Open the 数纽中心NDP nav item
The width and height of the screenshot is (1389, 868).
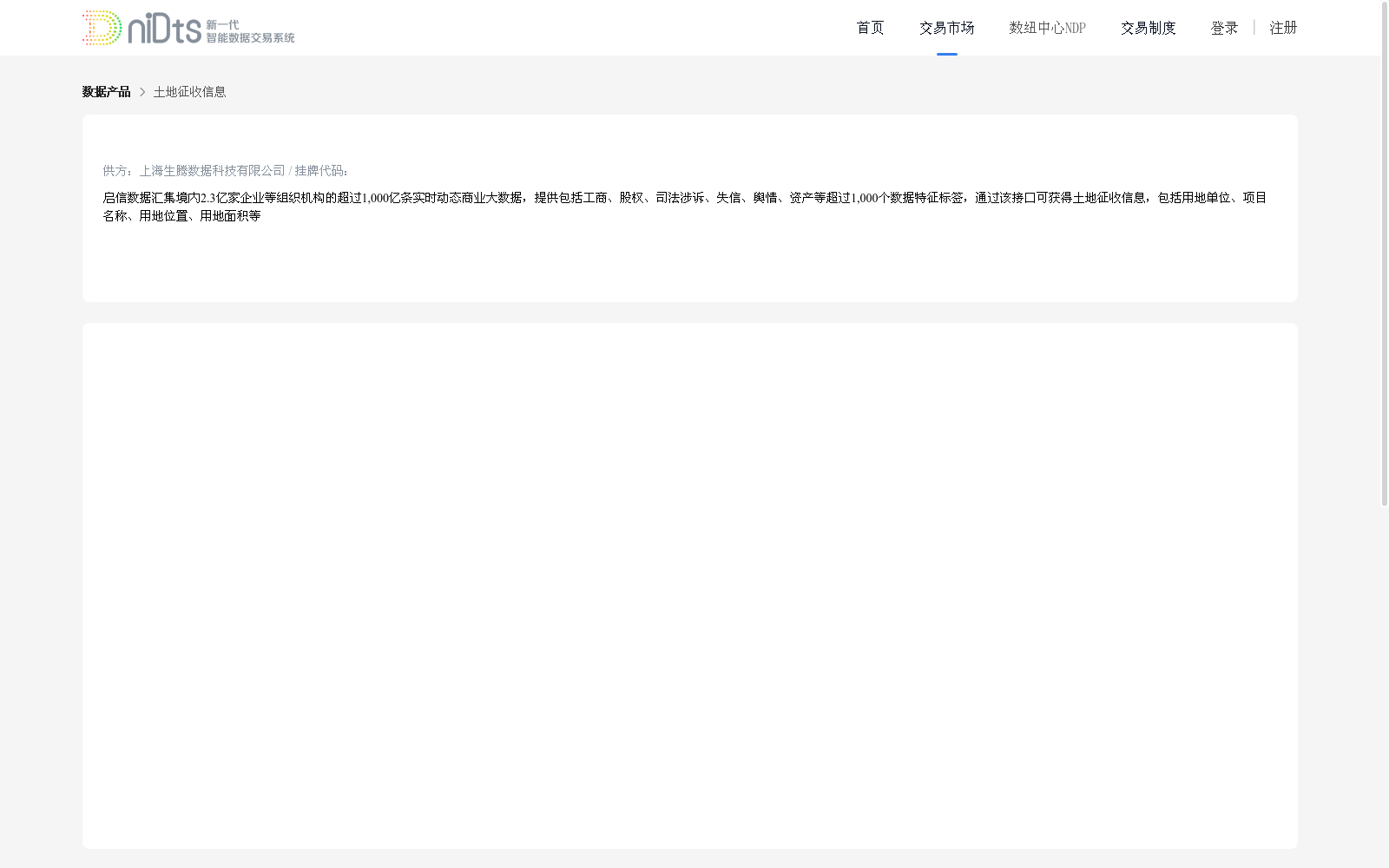pos(1047,28)
